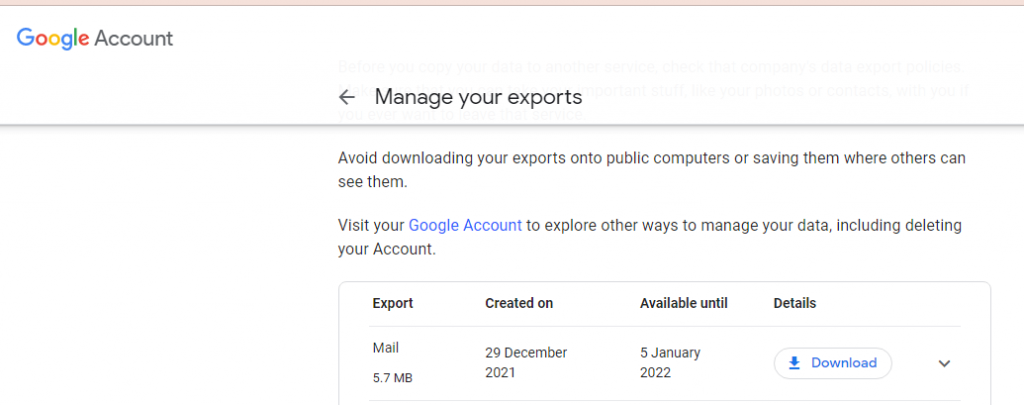Viewport: 1024px width, 405px height.
Task: Click the 'Created on' column header
Action: tap(519, 303)
